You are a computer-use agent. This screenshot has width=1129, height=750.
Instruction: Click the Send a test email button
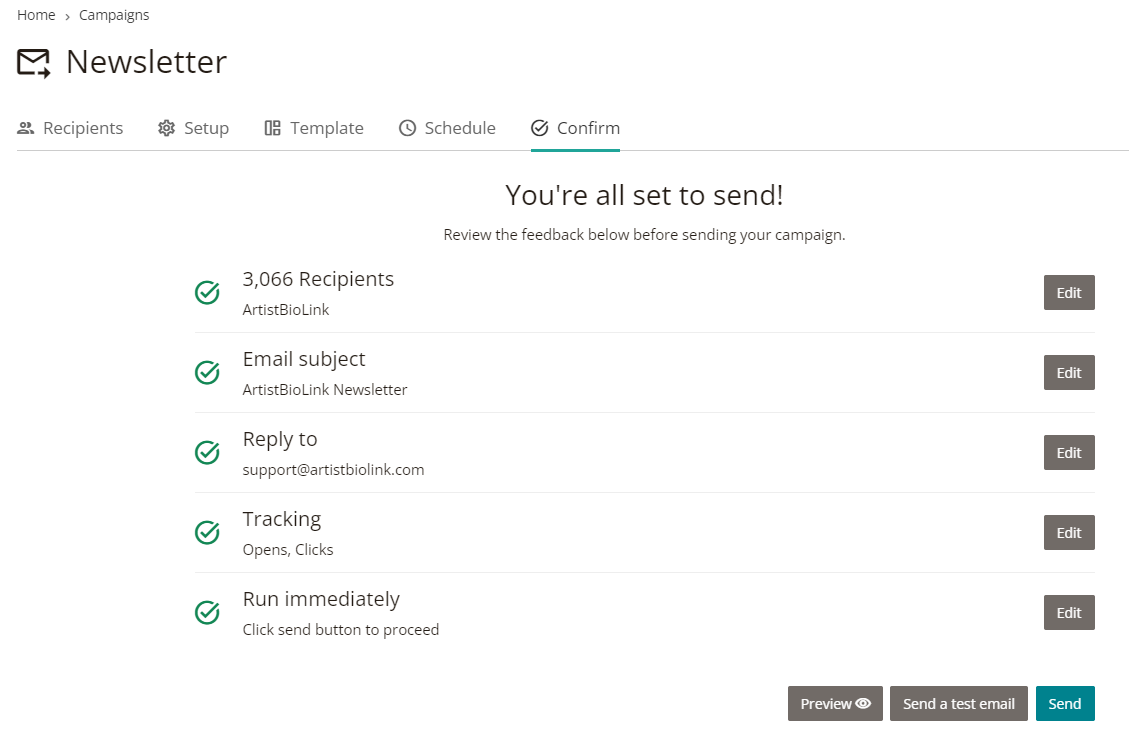pos(958,703)
